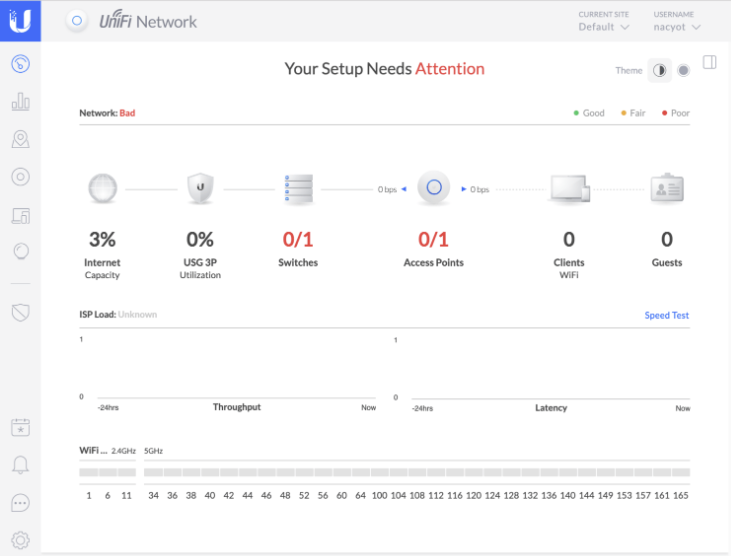Click the Network: Bad status label

click(x=107, y=113)
